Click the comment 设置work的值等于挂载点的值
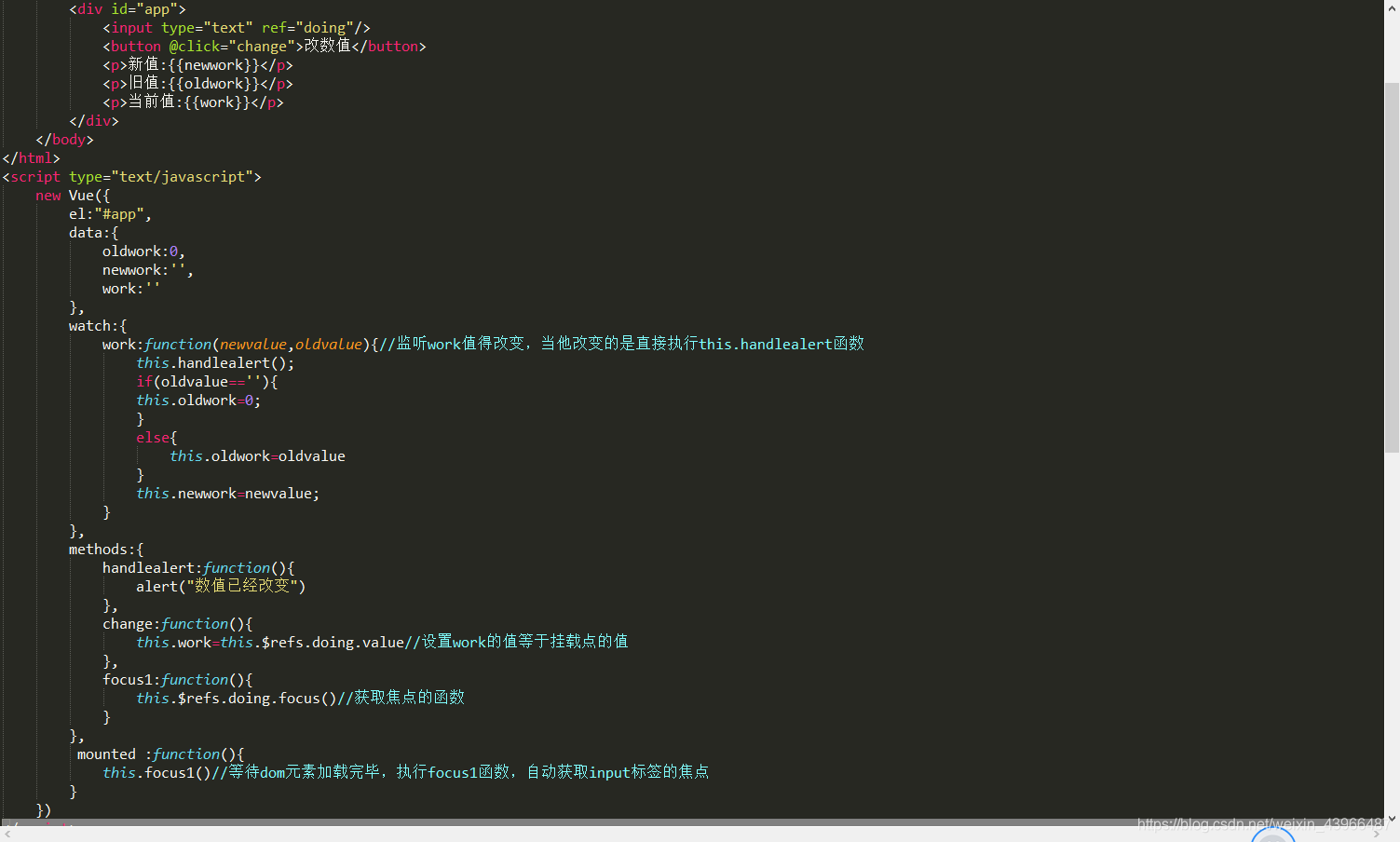 (x=516, y=642)
